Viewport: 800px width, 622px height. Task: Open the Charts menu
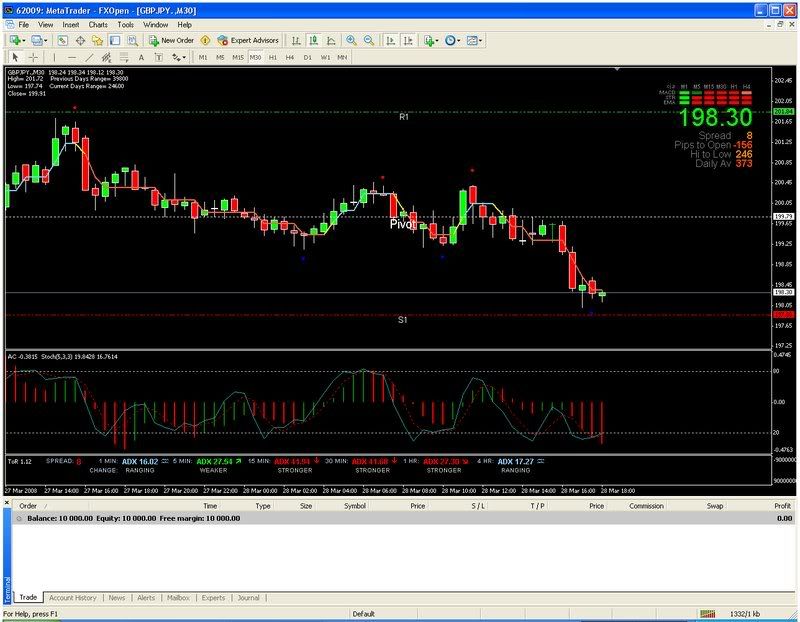tap(98, 23)
